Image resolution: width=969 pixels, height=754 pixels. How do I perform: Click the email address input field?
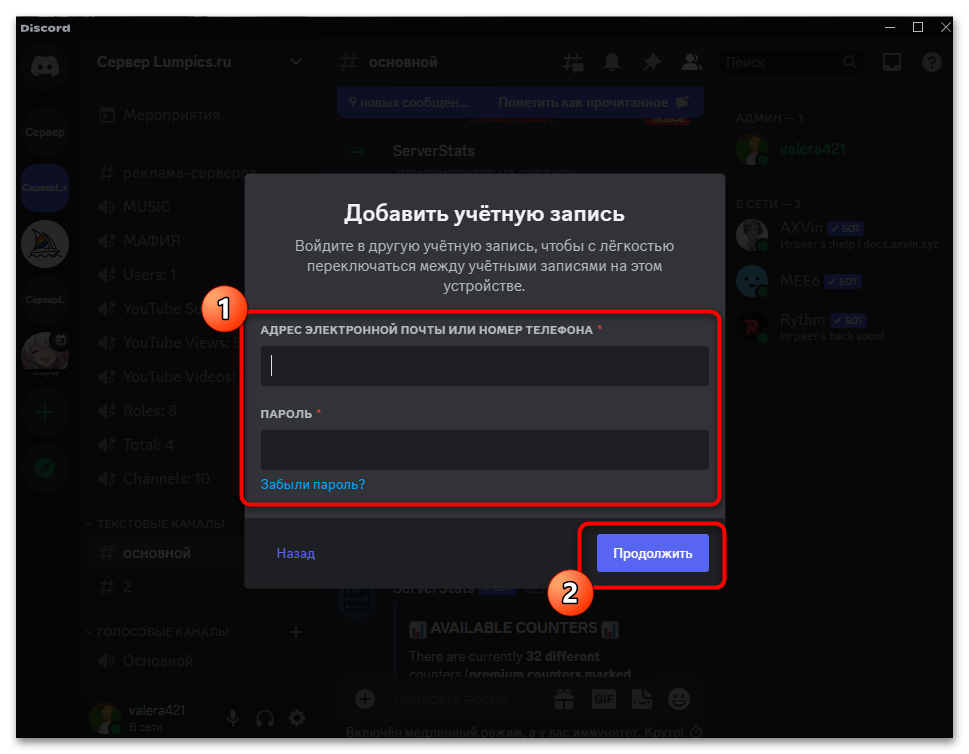point(484,365)
